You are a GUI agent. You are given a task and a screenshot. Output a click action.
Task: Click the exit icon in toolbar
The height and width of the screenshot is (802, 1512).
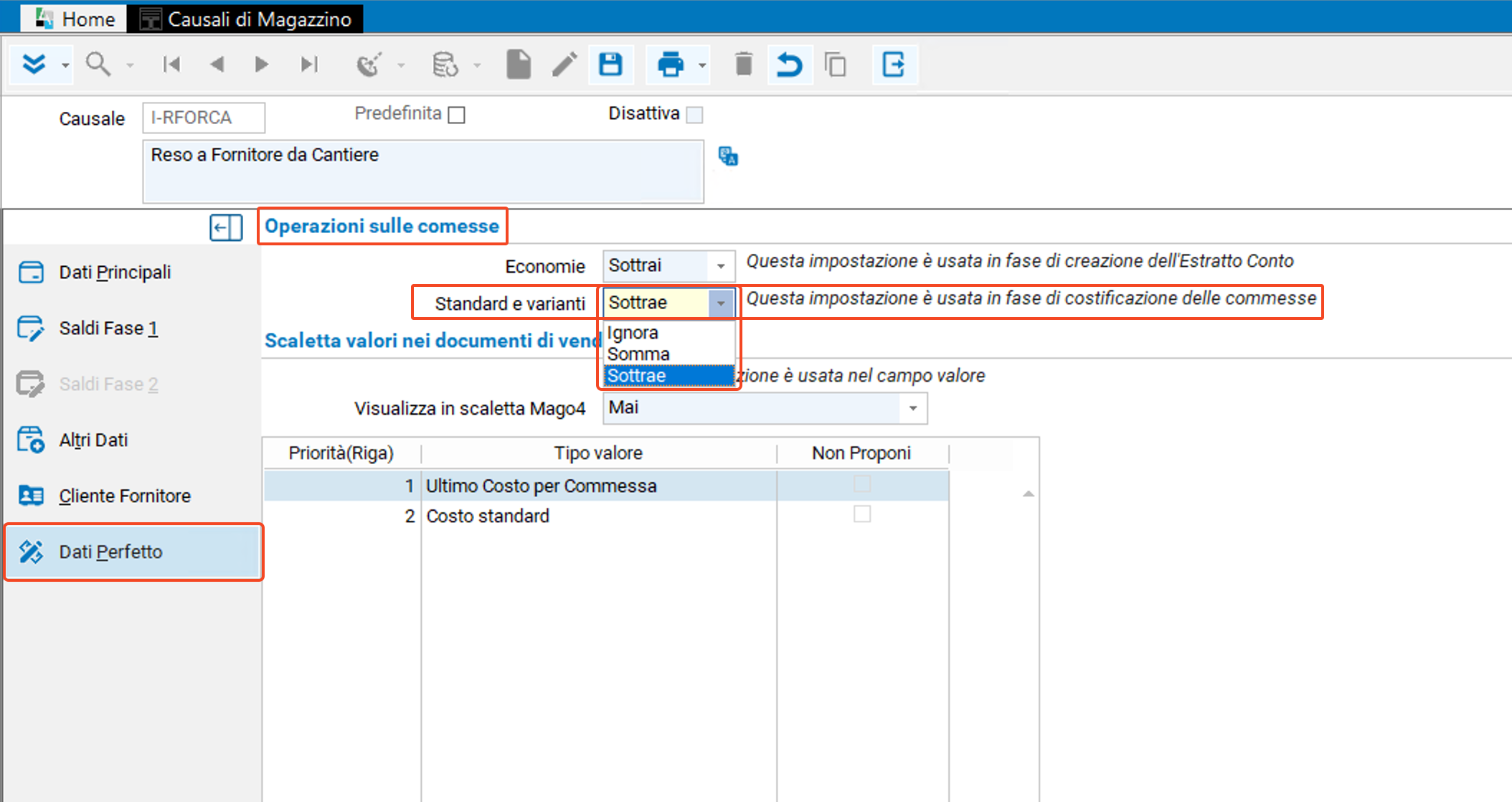coord(894,65)
